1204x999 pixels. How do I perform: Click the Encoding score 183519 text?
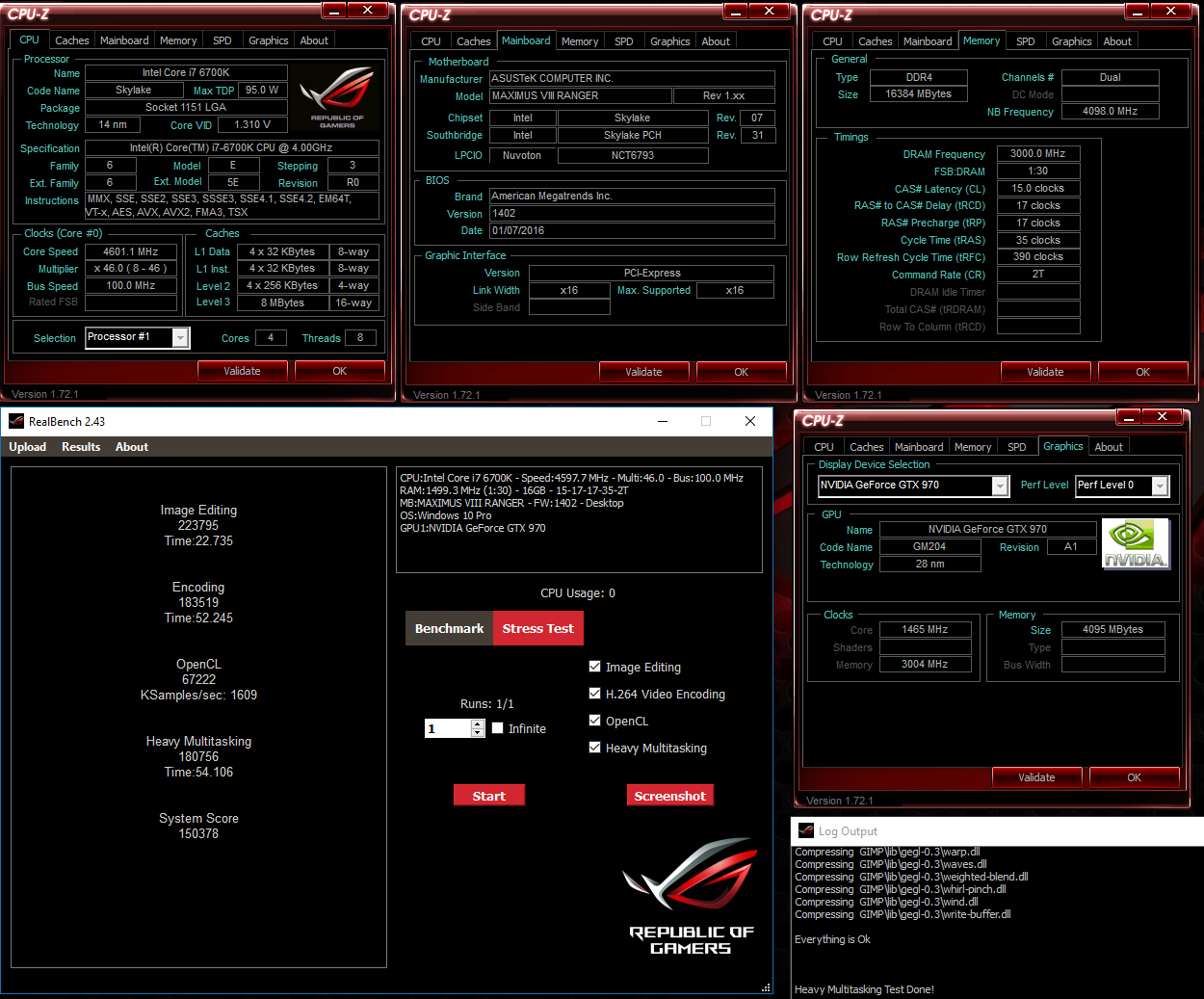(198, 602)
